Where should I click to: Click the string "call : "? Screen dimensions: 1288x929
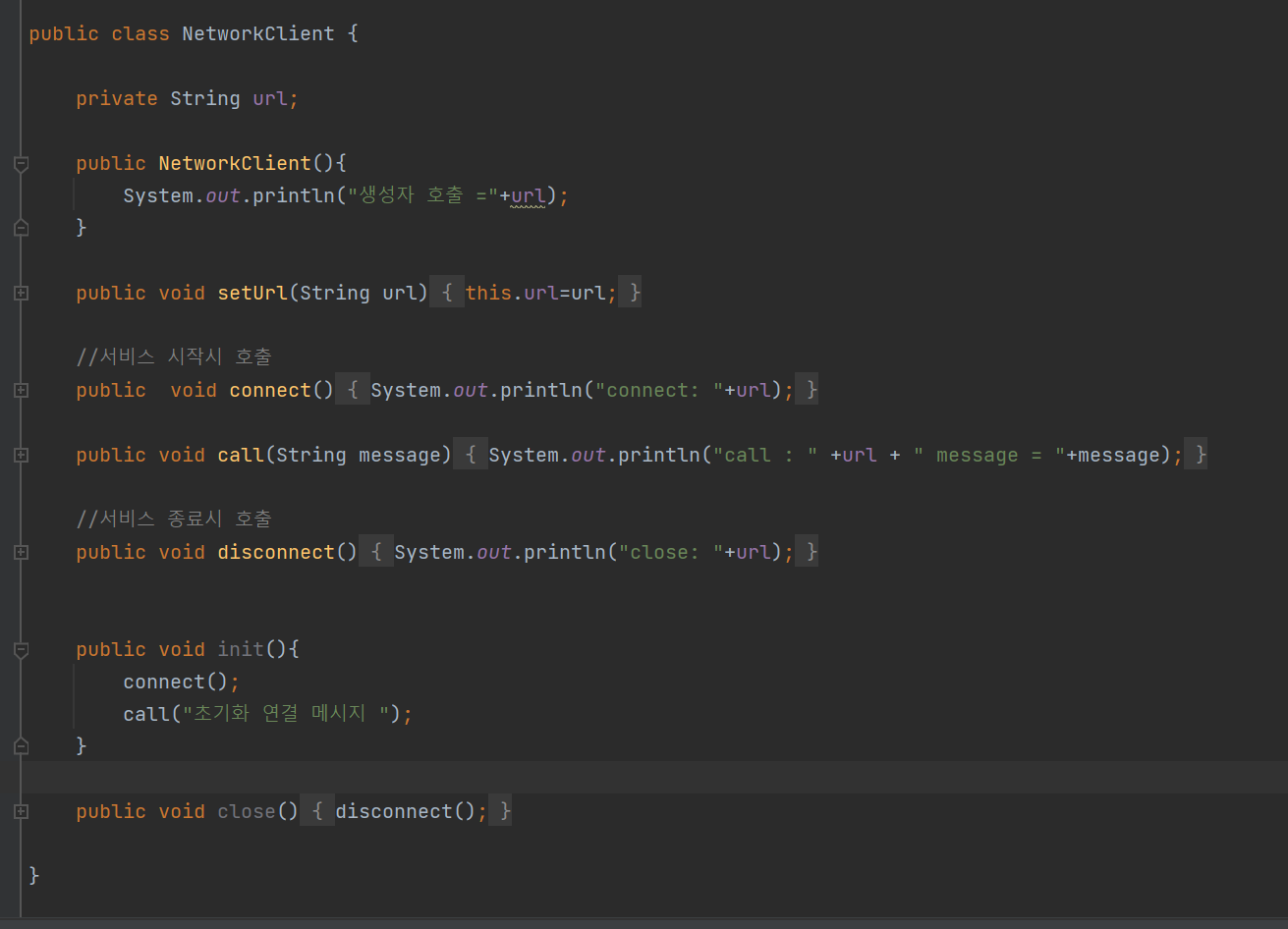[x=765, y=455]
